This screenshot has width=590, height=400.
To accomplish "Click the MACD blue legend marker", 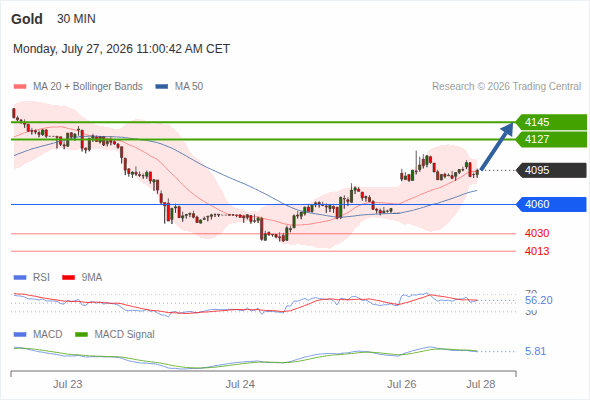I will [20, 335].
